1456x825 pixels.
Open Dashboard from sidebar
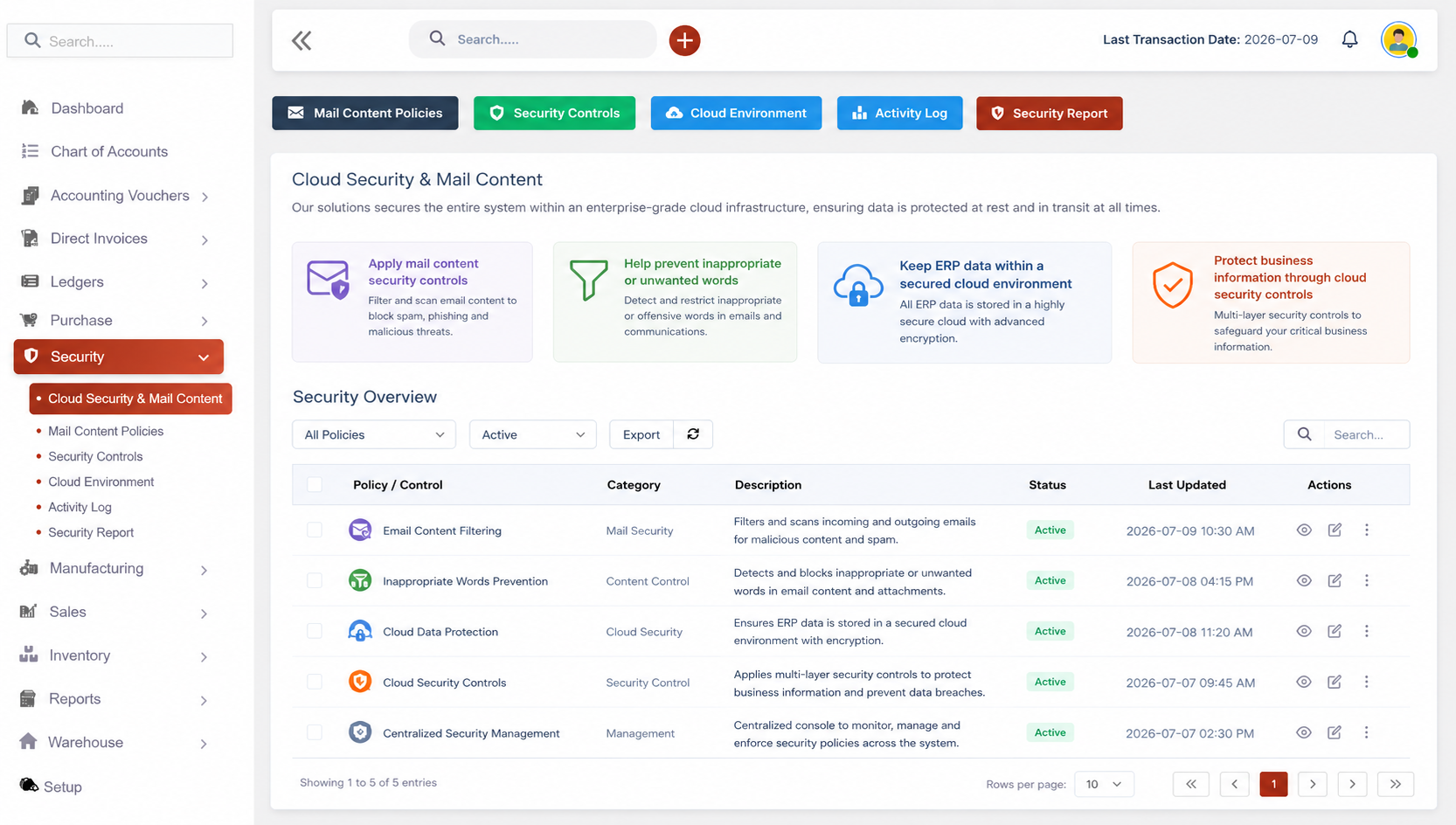(x=73, y=108)
